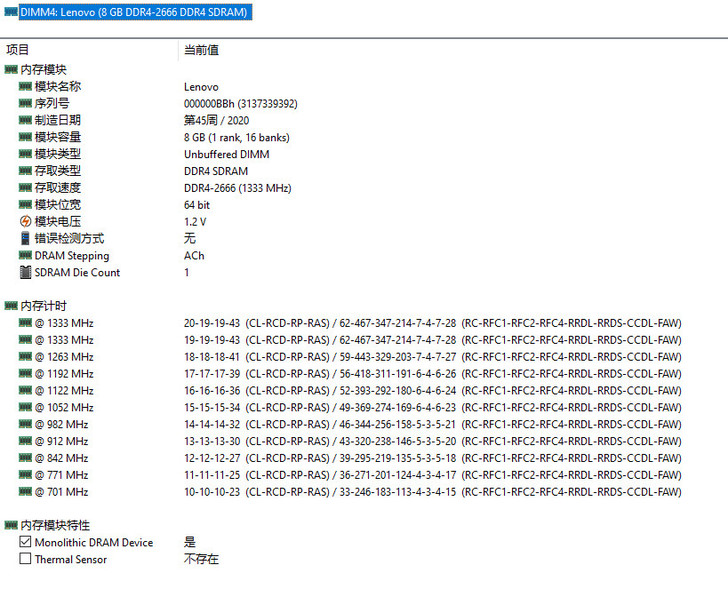Image resolution: width=728 pixels, height=589 pixels.
Task: Select the DDR4 SDRAM value
Action: pyautogui.click(x=216, y=171)
